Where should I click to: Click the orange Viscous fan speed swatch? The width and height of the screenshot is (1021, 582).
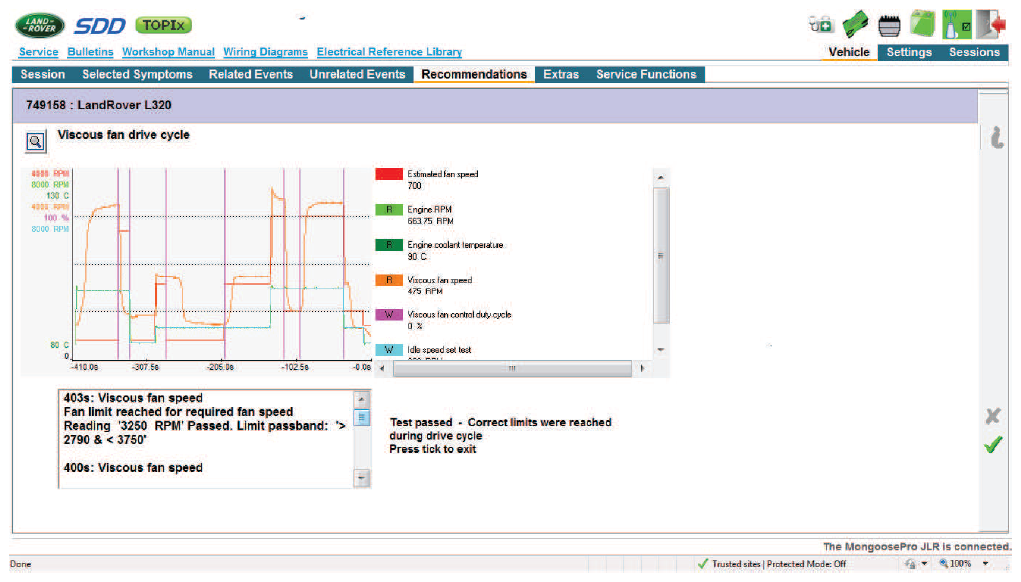click(389, 280)
